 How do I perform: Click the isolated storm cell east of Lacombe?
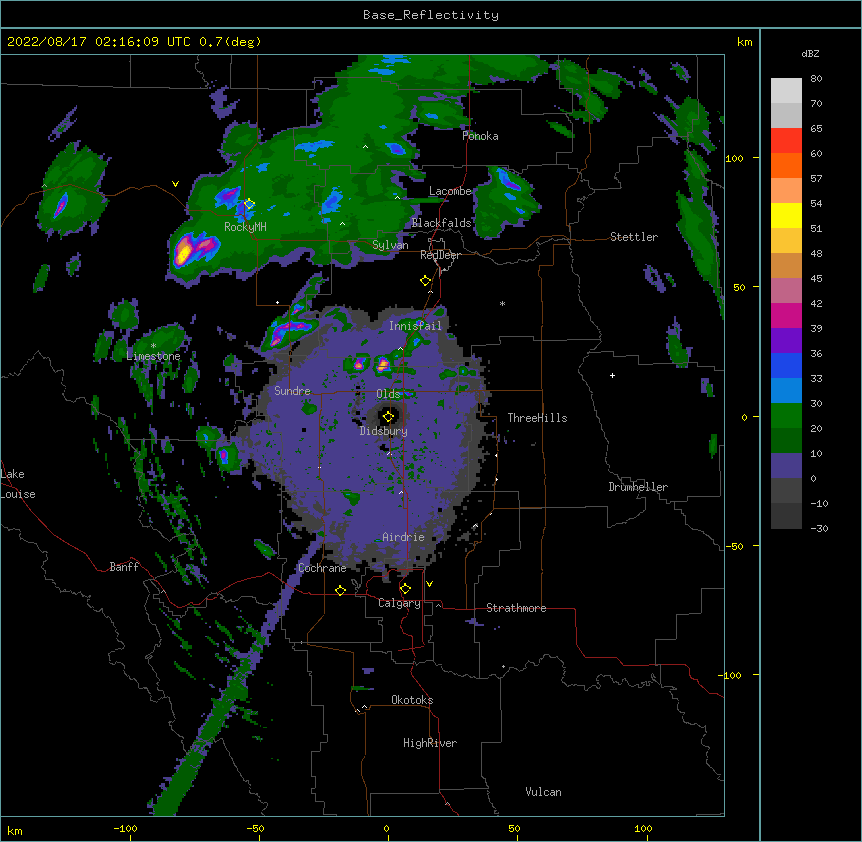coord(506,202)
